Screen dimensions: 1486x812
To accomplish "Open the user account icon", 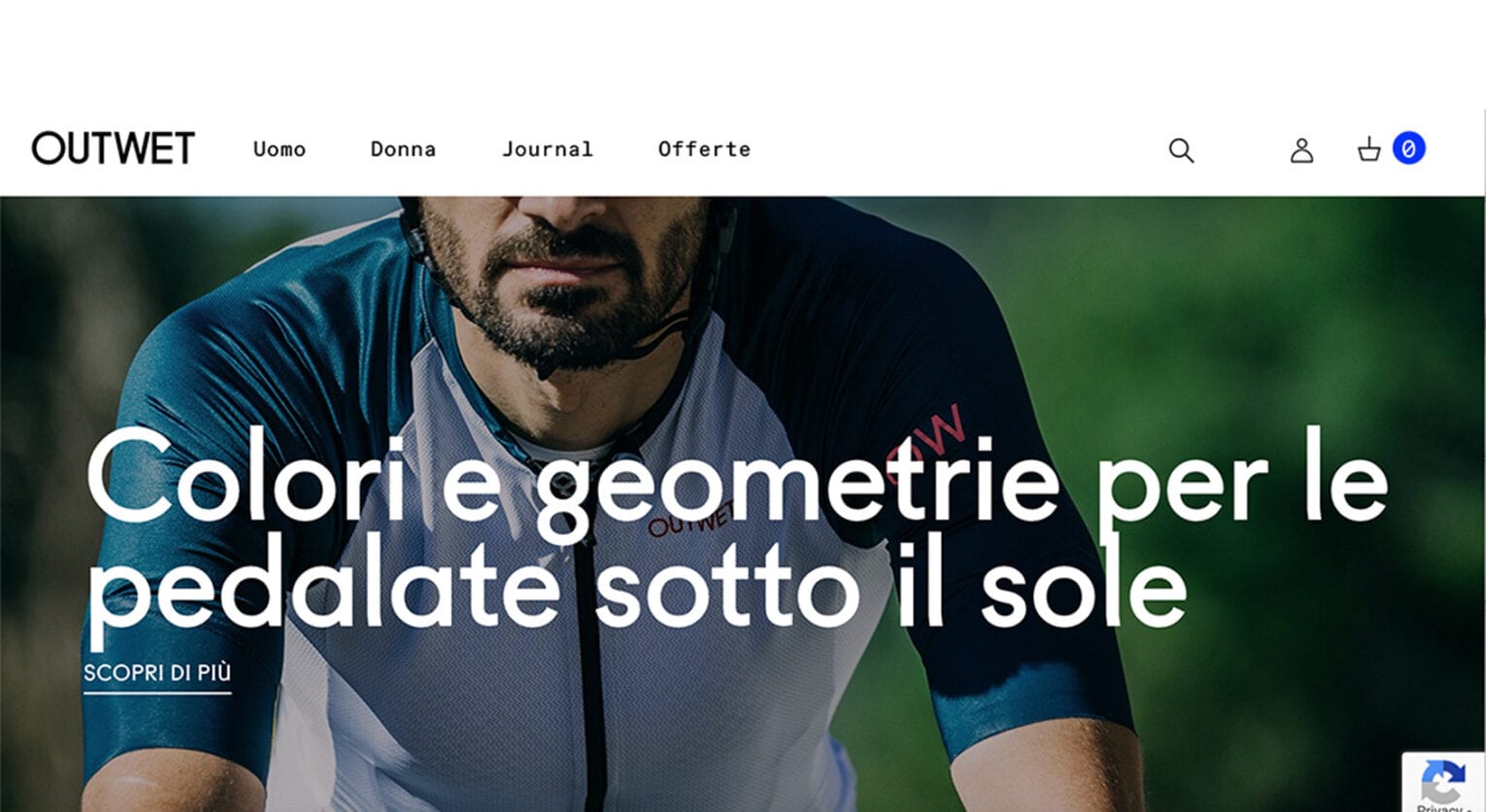I will [x=1301, y=151].
